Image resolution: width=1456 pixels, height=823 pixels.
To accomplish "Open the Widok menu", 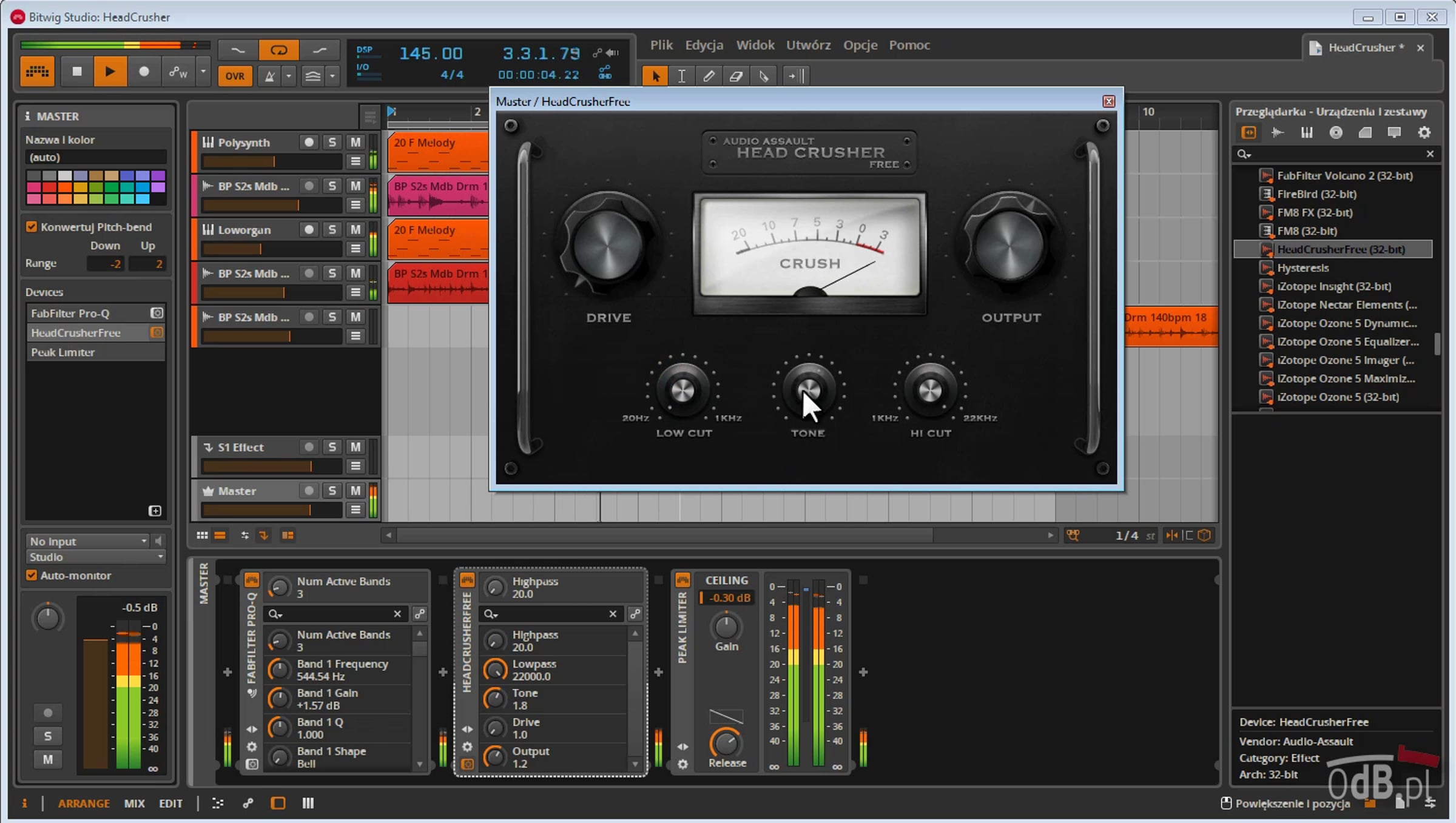I will coord(755,45).
